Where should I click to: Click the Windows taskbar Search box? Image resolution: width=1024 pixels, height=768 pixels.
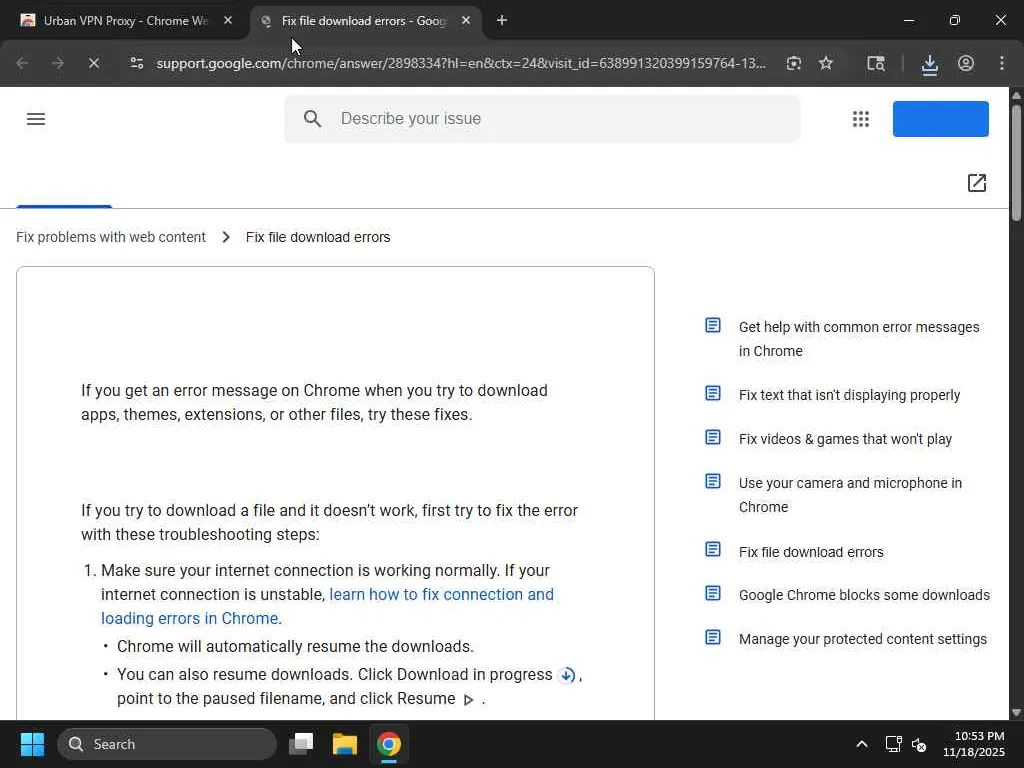click(x=167, y=744)
